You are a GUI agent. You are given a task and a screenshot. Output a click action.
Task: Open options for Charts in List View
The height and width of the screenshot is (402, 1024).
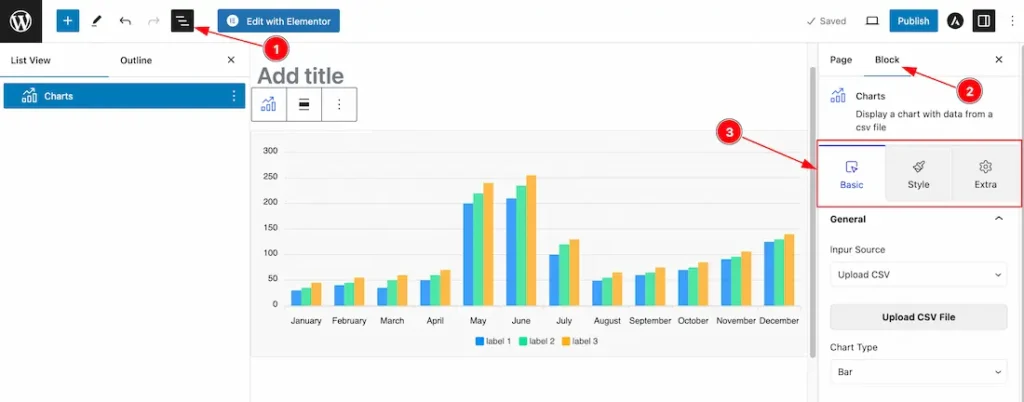coord(234,96)
